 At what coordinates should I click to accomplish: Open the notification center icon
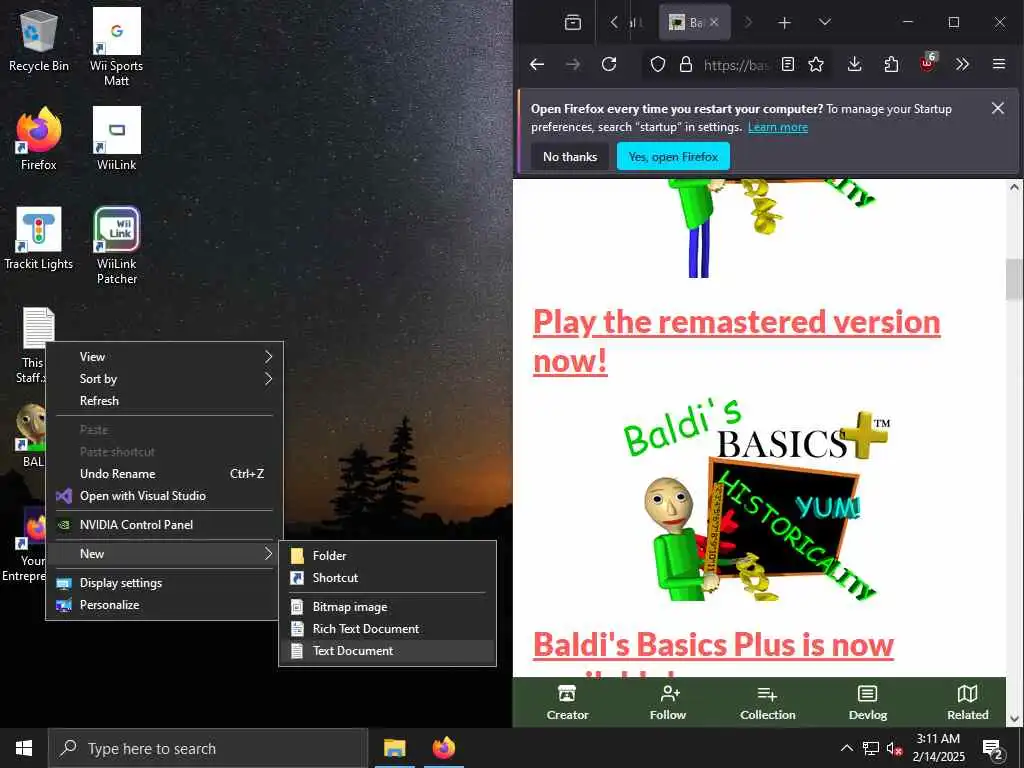pos(993,750)
